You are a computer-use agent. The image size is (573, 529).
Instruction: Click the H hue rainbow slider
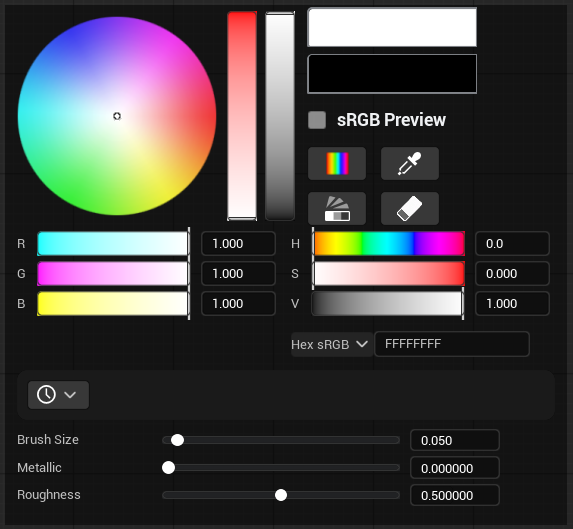[x=388, y=243]
